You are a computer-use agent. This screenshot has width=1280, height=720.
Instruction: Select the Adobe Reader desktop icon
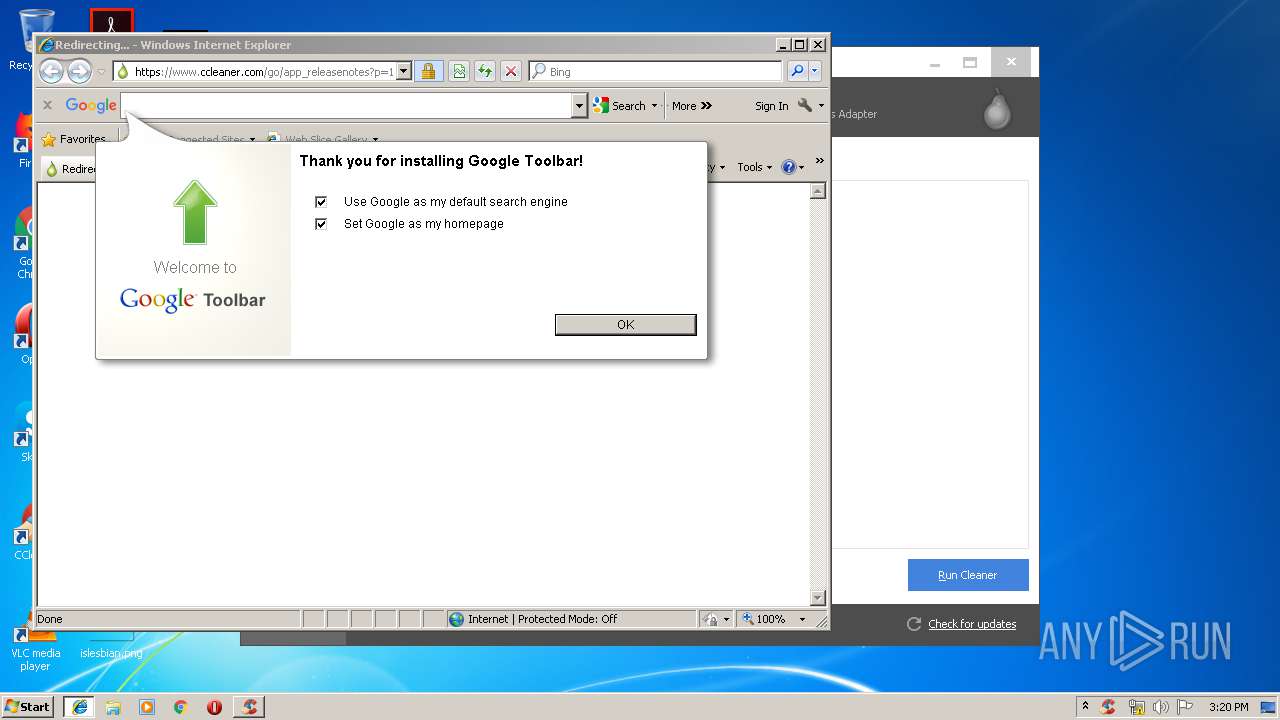click(111, 22)
